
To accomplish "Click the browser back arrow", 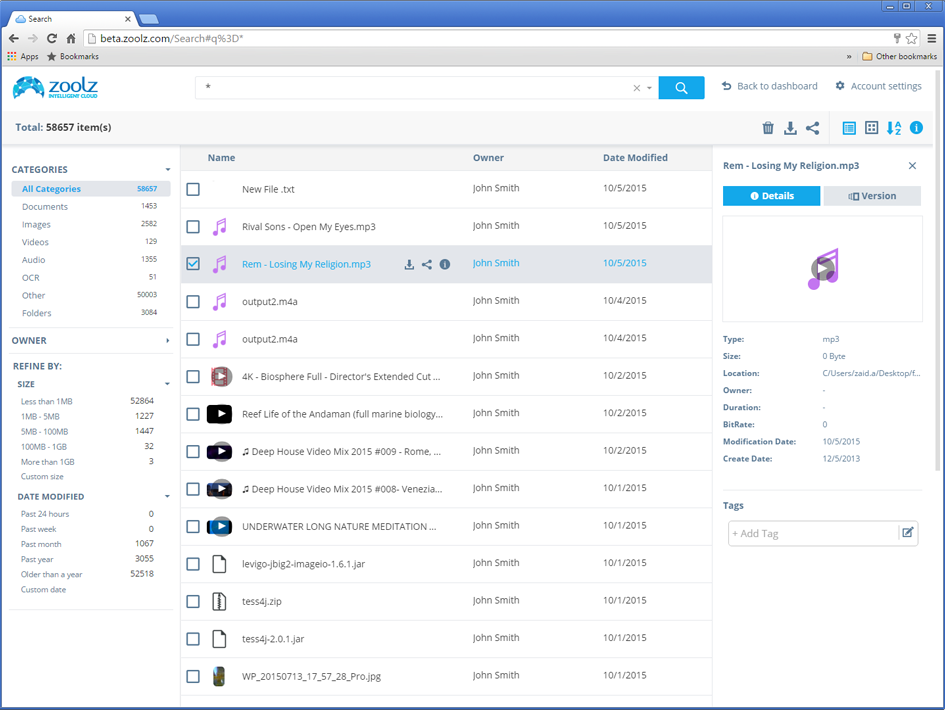I will [x=14, y=39].
